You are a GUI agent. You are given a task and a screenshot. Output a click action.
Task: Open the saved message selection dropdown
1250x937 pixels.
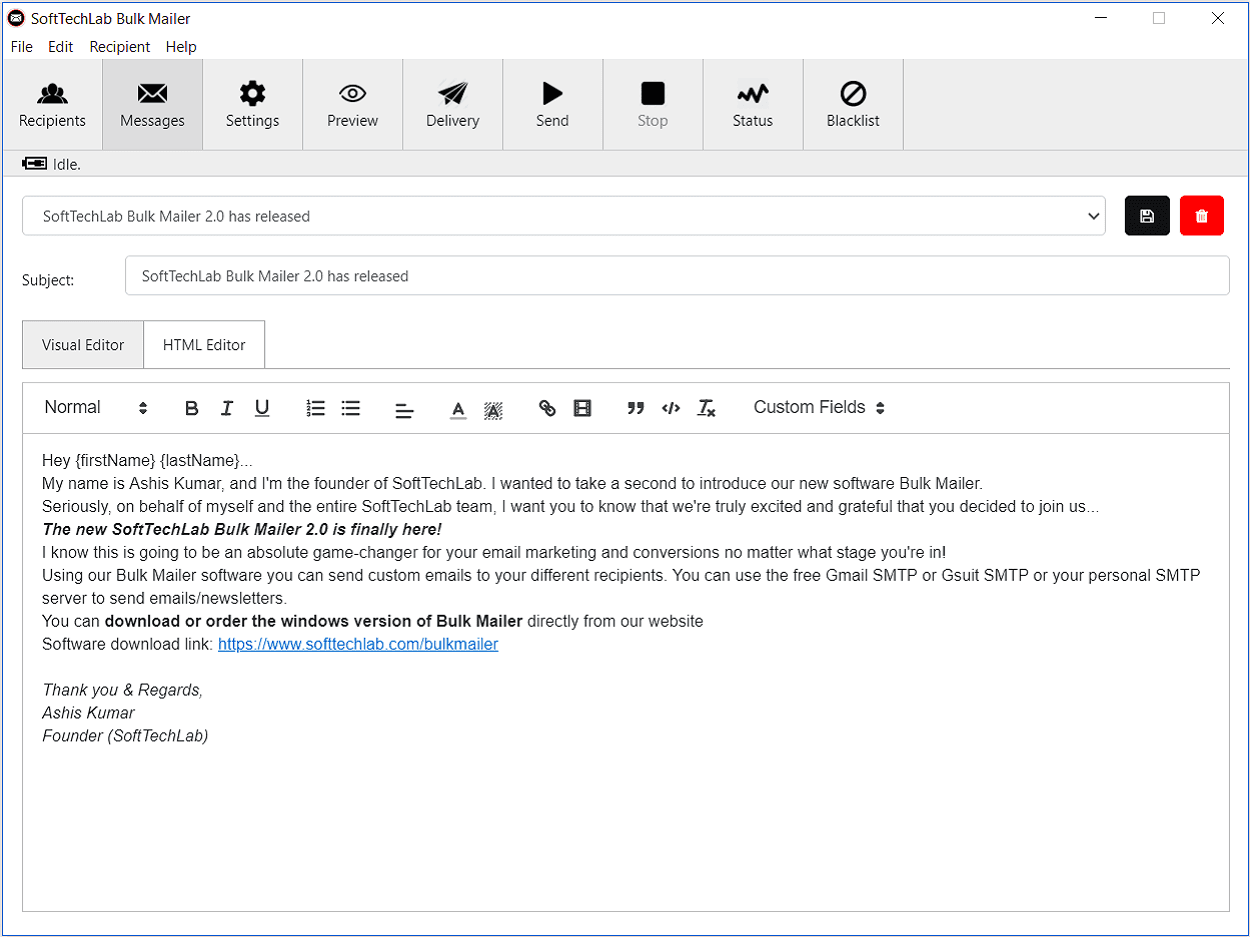pos(564,216)
